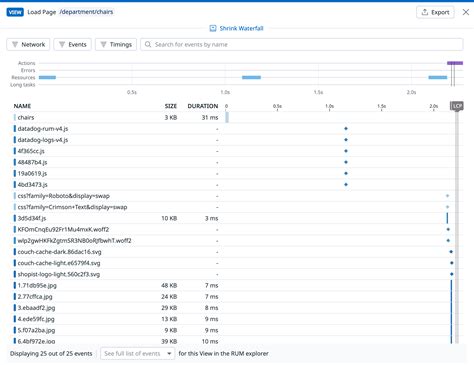The width and height of the screenshot is (474, 365).
Task: Click the first Resources bar in overview
Action: pyautogui.click(x=47, y=77)
